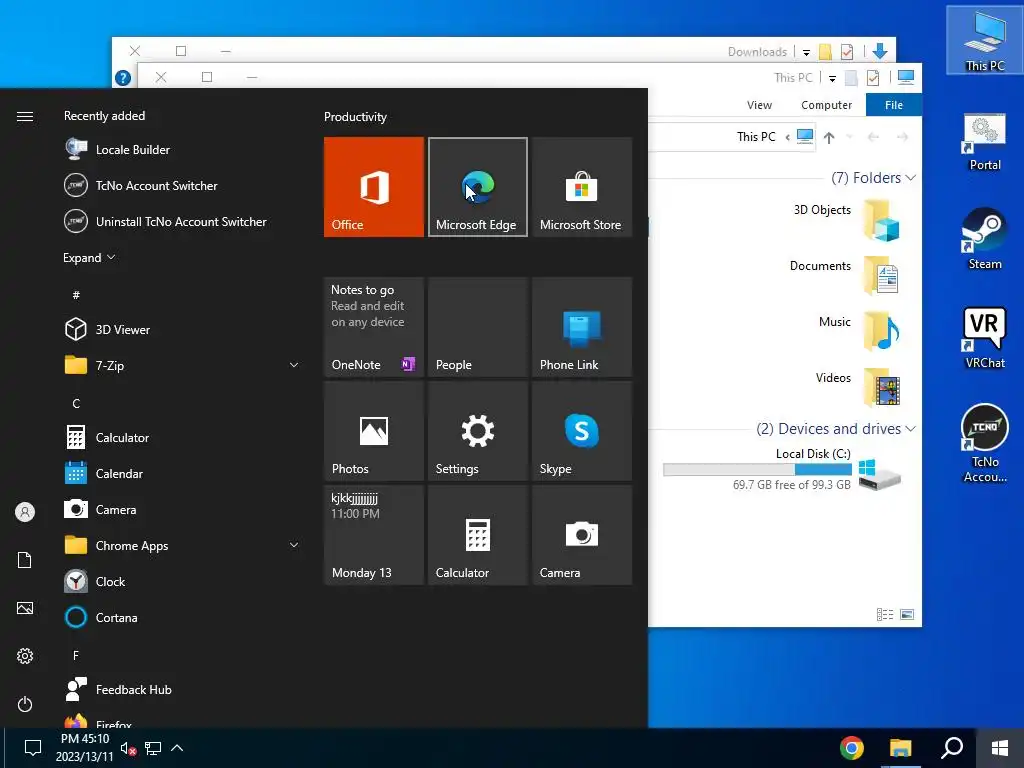Open Google Chrome from the taskbar
This screenshot has width=1024, height=768.
point(852,748)
